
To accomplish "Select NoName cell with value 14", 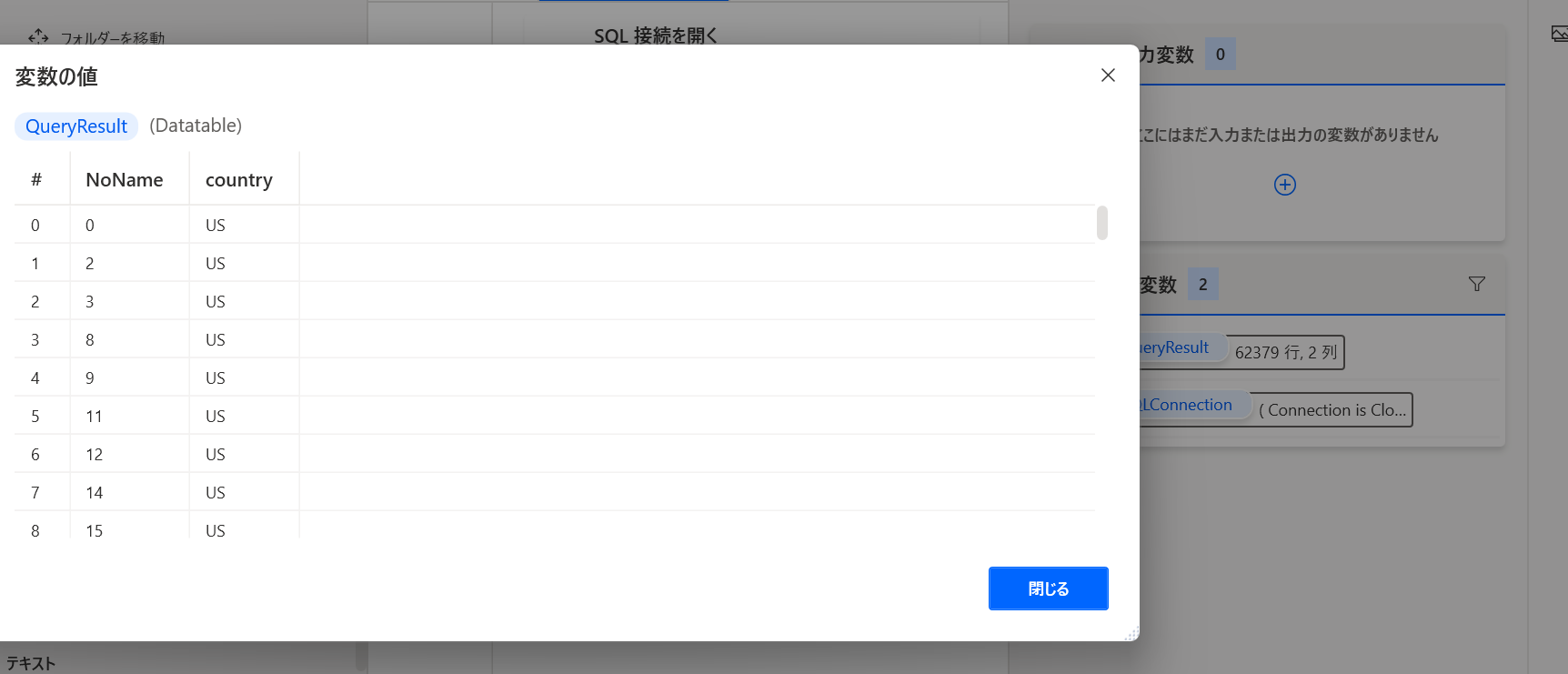I will pyautogui.click(x=129, y=492).
